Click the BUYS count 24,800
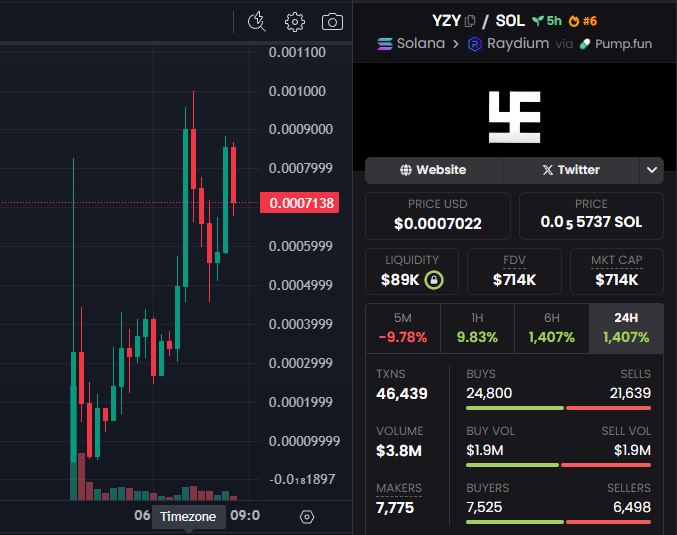This screenshot has width=677, height=535. click(x=489, y=393)
